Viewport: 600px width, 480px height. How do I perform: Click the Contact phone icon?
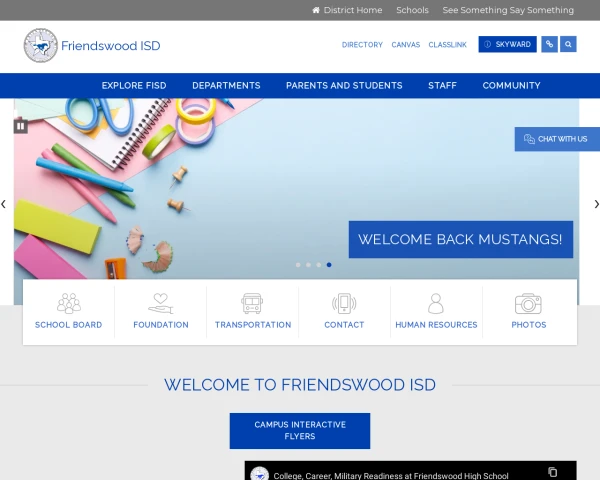pos(344,303)
